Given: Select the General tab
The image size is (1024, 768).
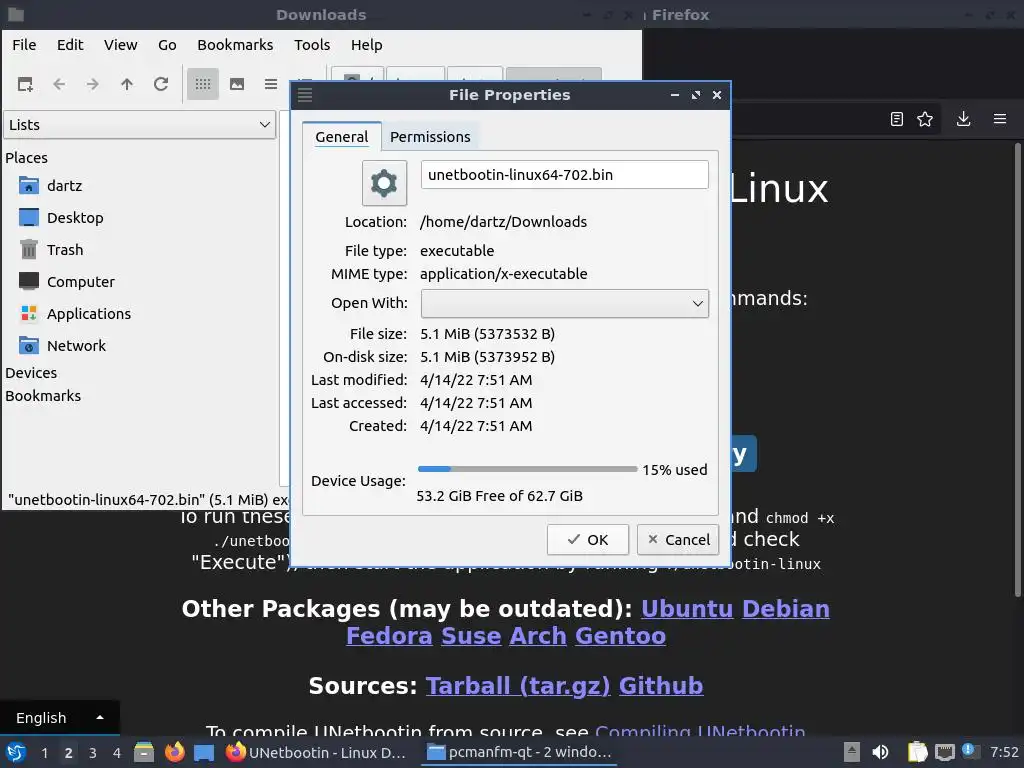Looking at the screenshot, I should (x=342, y=137).
